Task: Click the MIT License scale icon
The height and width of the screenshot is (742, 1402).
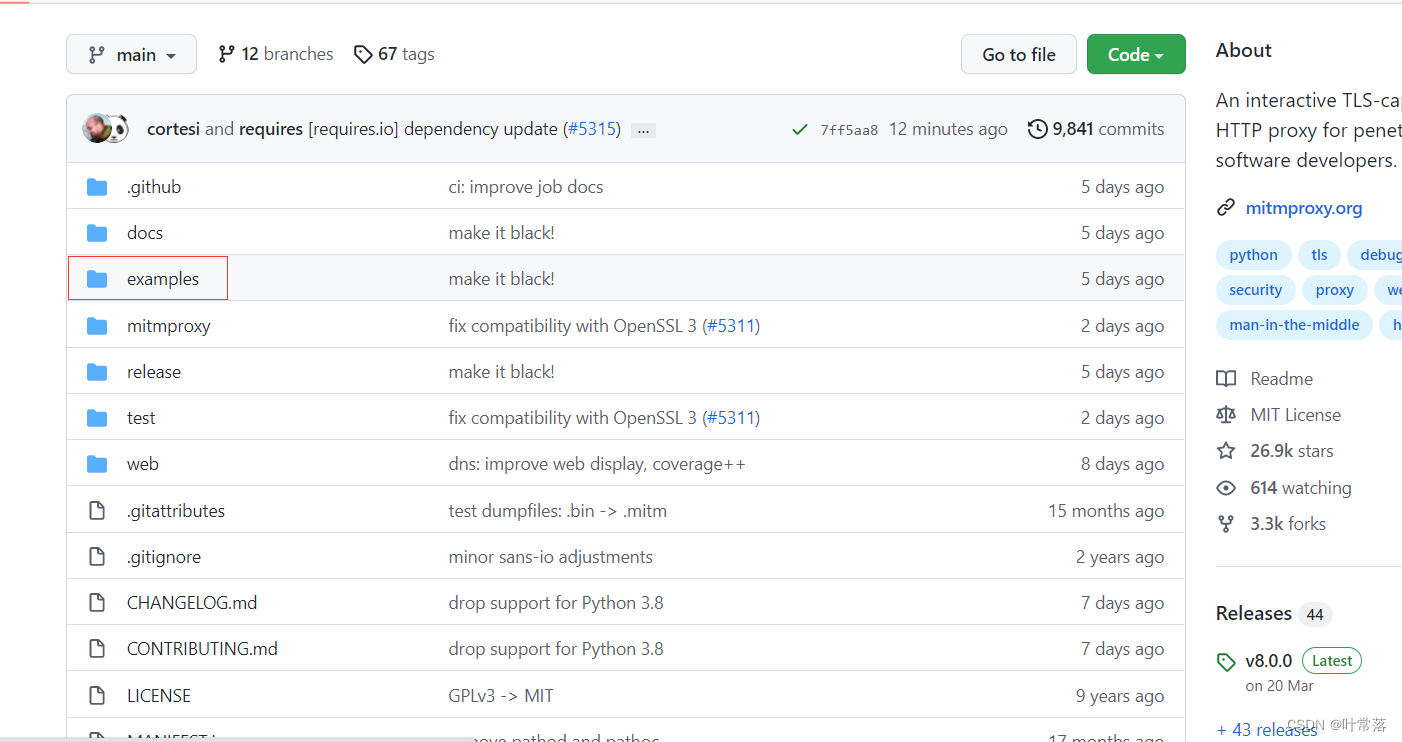Action: click(x=1226, y=415)
